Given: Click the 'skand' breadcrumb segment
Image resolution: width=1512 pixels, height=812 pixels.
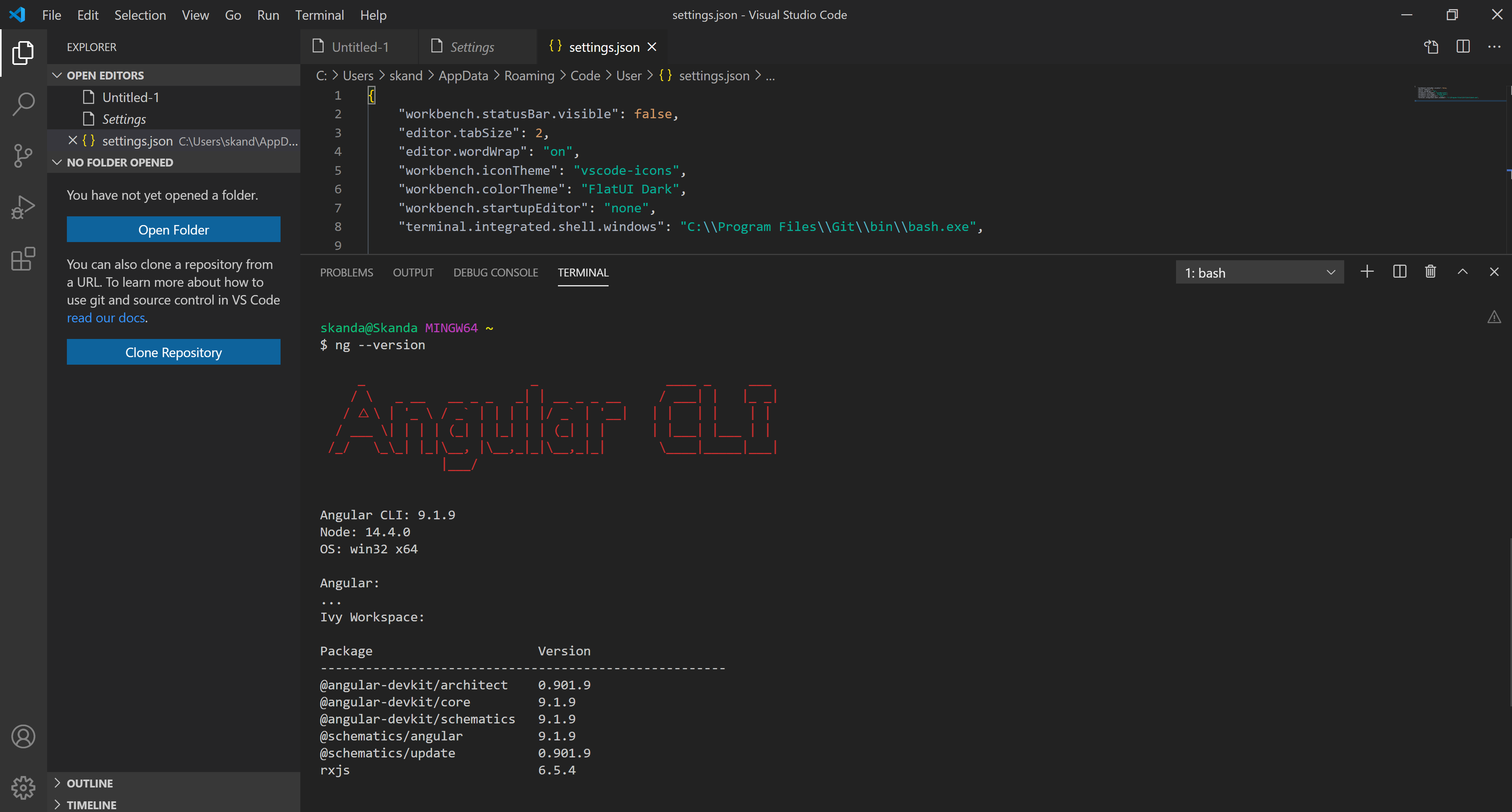Looking at the screenshot, I should click(406, 76).
